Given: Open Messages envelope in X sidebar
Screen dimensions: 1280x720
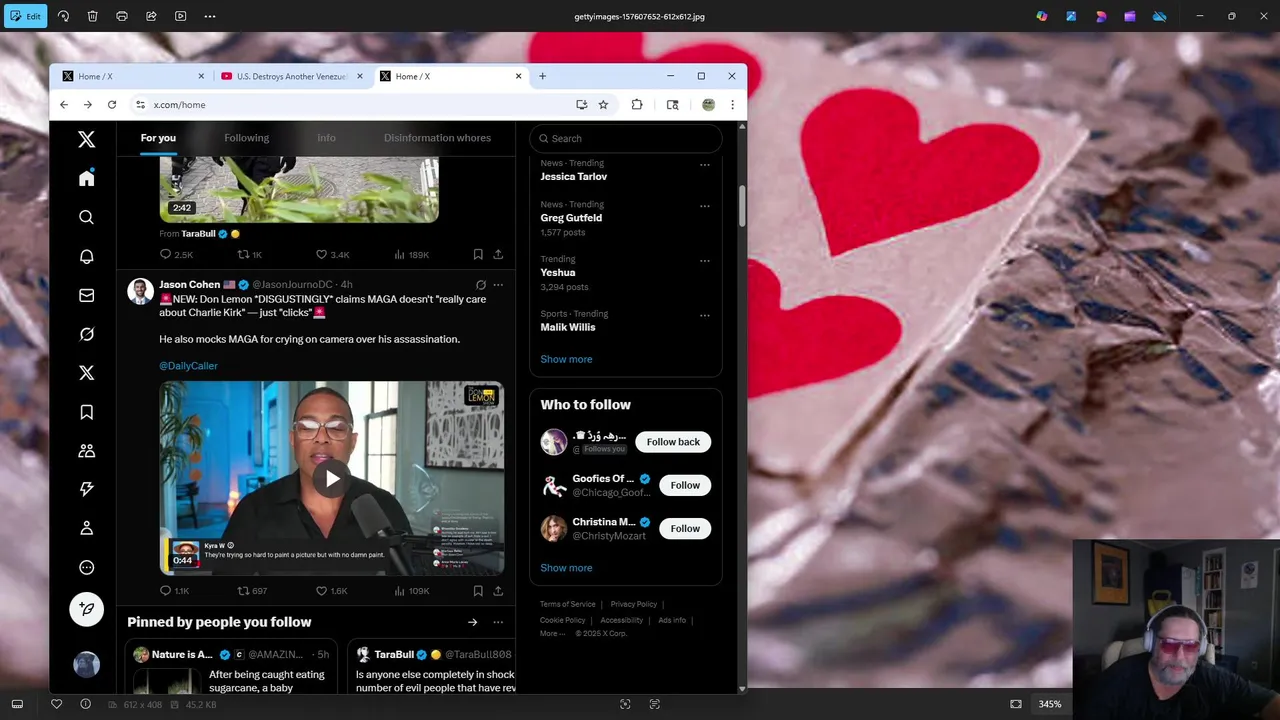Looking at the screenshot, I should (x=87, y=295).
